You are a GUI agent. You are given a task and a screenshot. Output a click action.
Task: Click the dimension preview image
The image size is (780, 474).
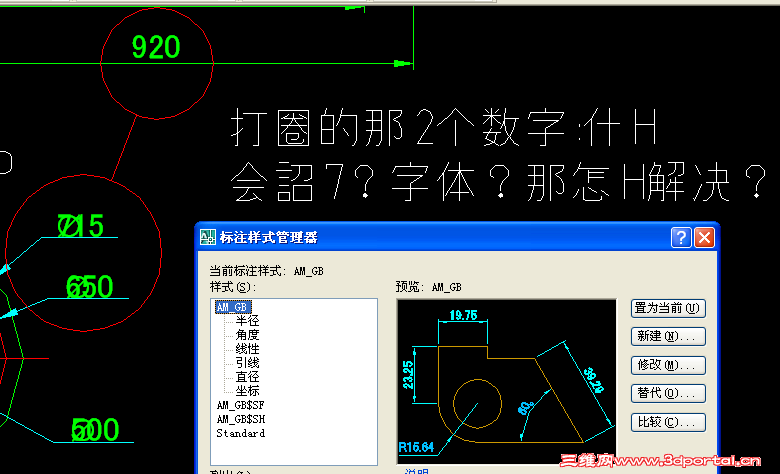click(506, 381)
